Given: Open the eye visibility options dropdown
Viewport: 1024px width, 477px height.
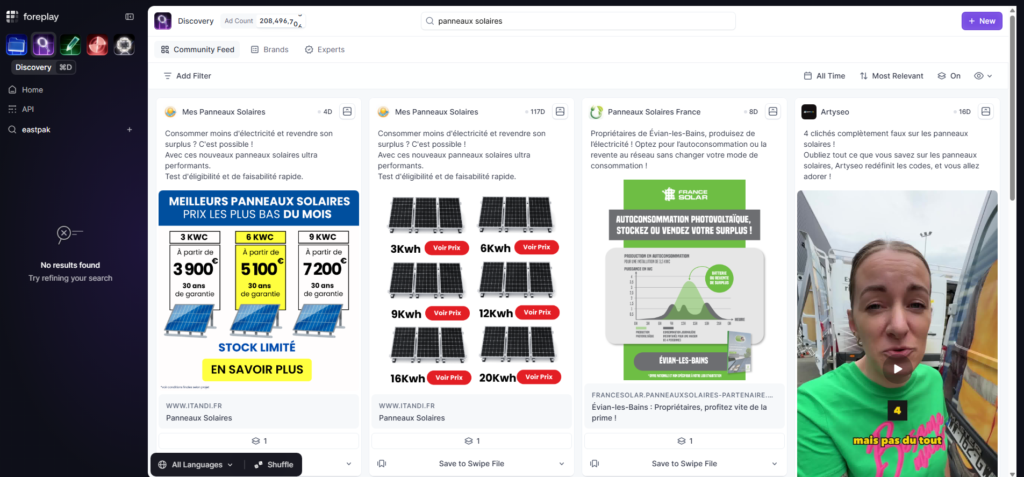Looking at the screenshot, I should (983, 76).
